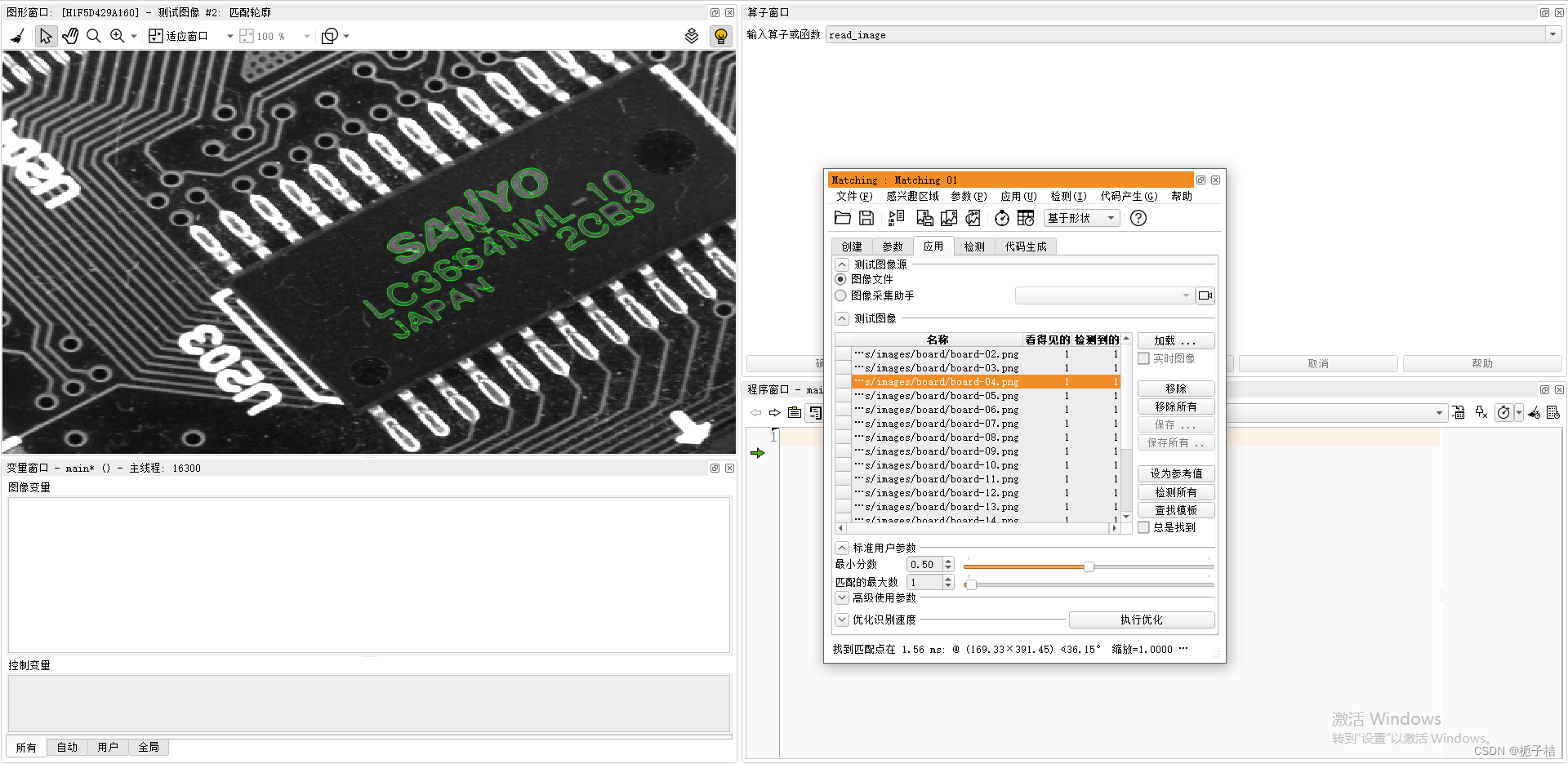The height and width of the screenshot is (764, 1568).
Task: Switch to the 创建 tab
Action: tap(852, 247)
